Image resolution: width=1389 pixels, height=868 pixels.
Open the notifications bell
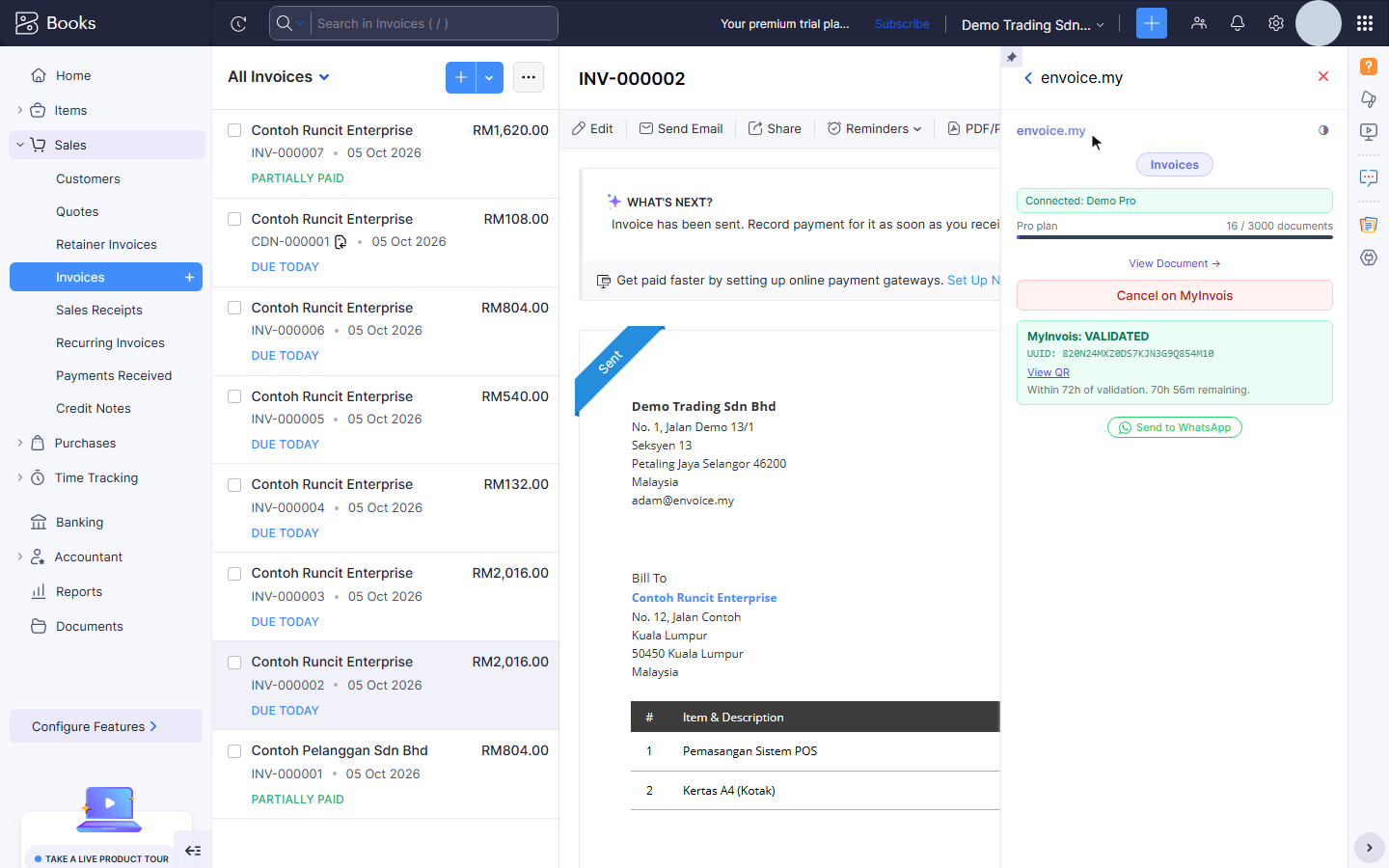[1238, 23]
